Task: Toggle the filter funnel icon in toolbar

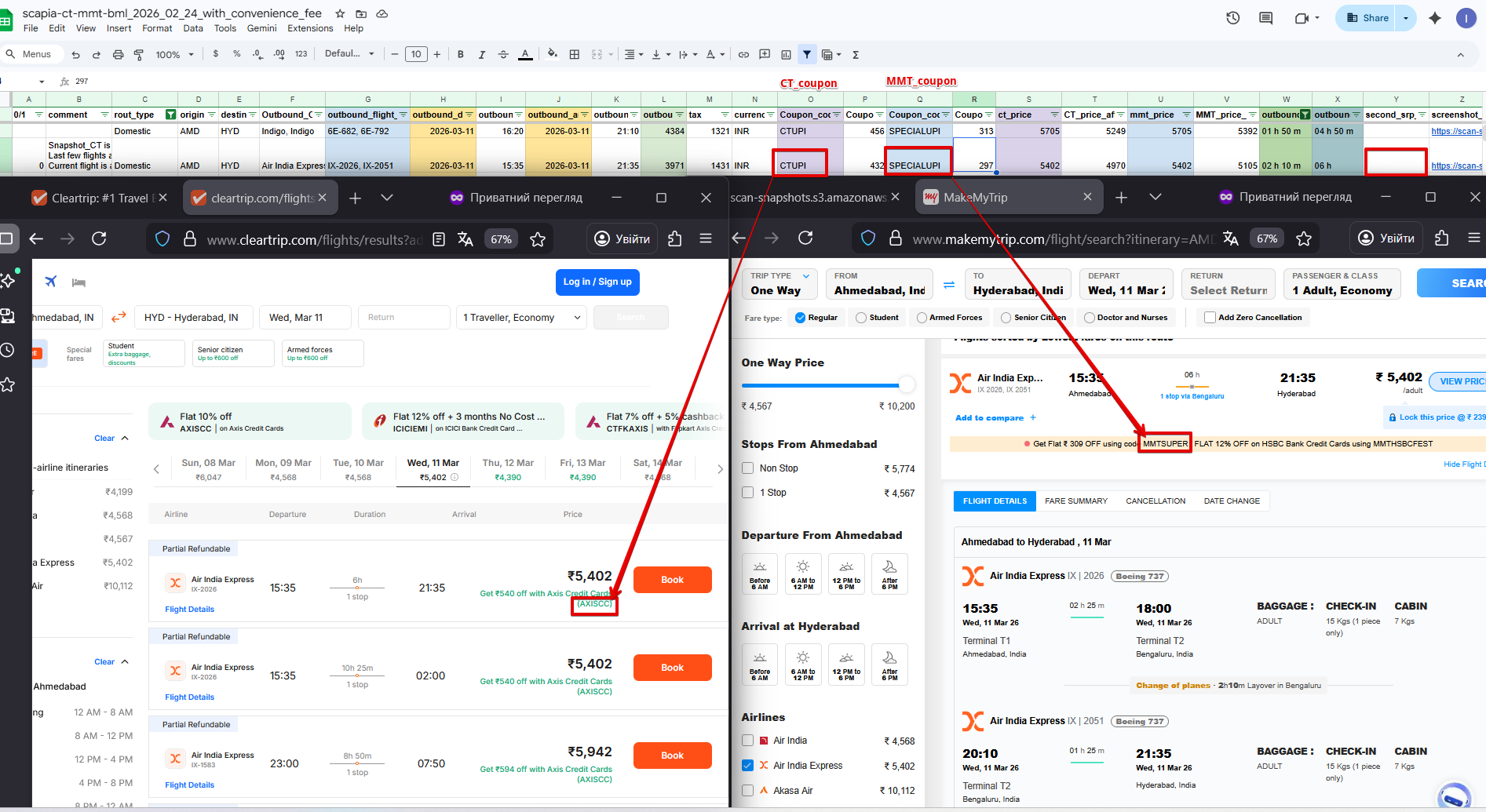Action: tap(807, 55)
